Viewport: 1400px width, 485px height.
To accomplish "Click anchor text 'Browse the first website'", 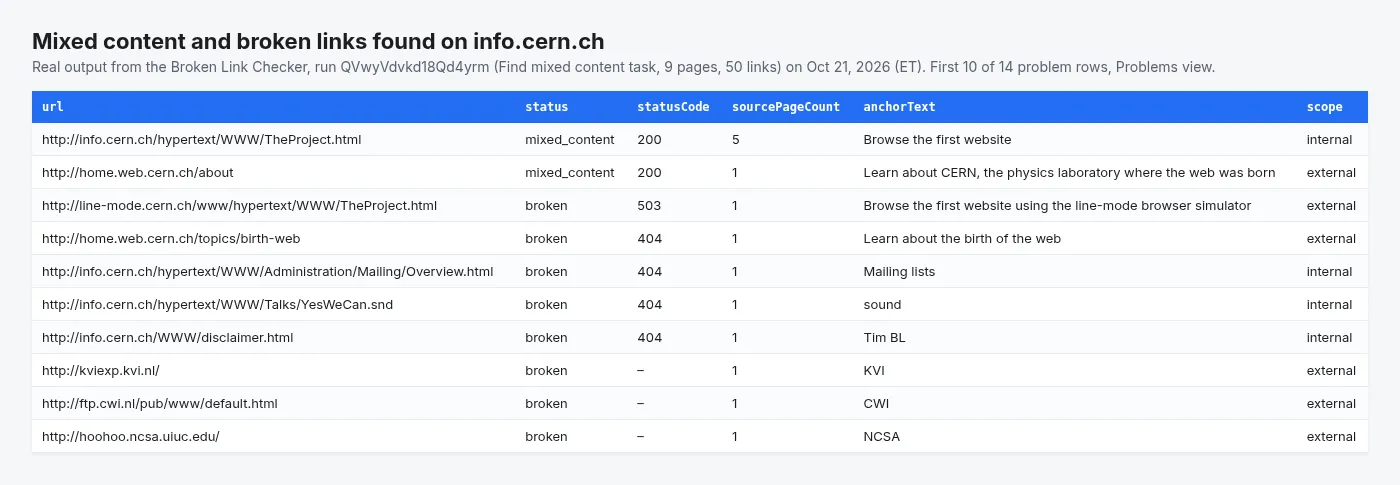I will point(937,140).
